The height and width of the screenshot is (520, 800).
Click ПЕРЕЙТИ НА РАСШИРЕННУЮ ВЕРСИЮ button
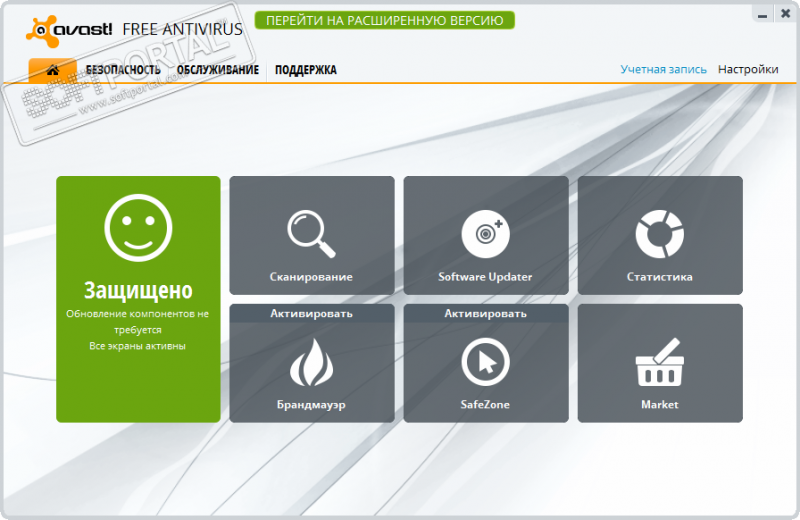(385, 20)
